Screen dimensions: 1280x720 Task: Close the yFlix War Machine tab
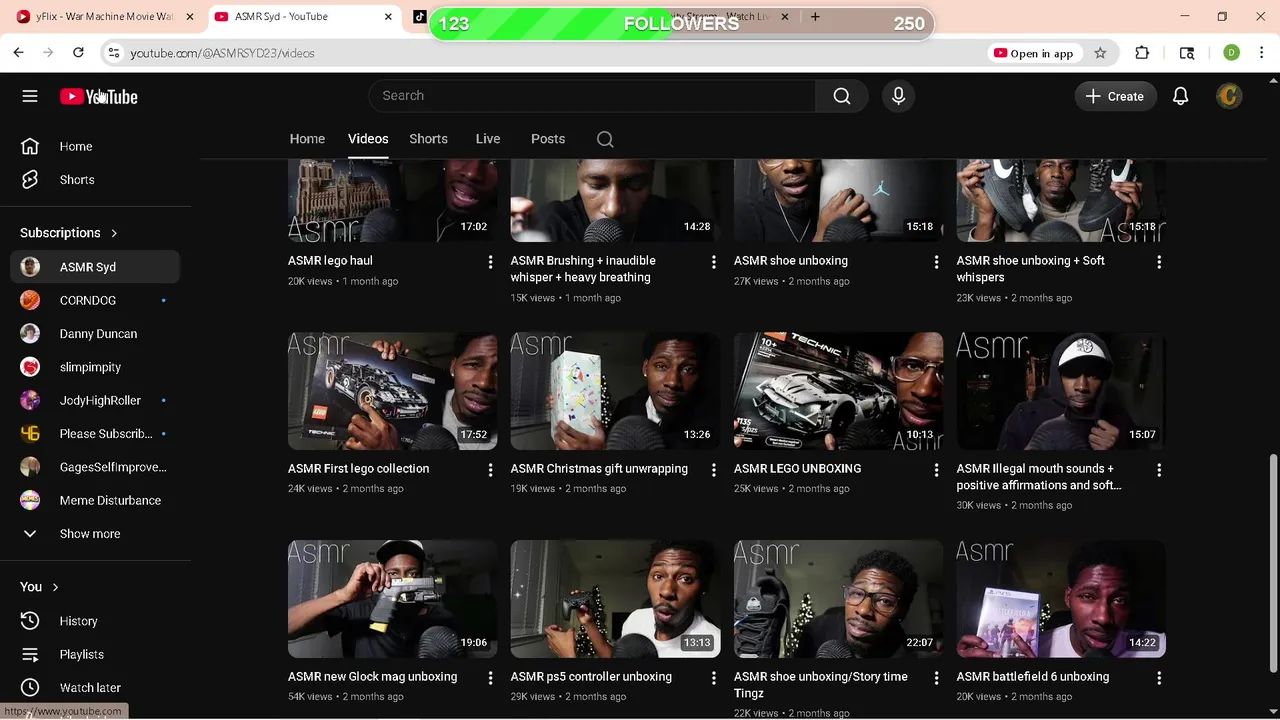pos(190,17)
